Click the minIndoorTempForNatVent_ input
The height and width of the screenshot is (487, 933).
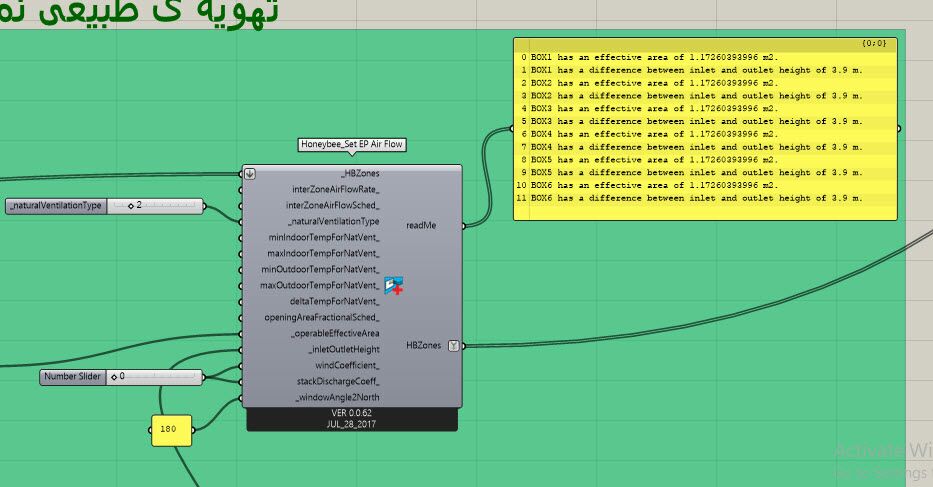coord(324,238)
